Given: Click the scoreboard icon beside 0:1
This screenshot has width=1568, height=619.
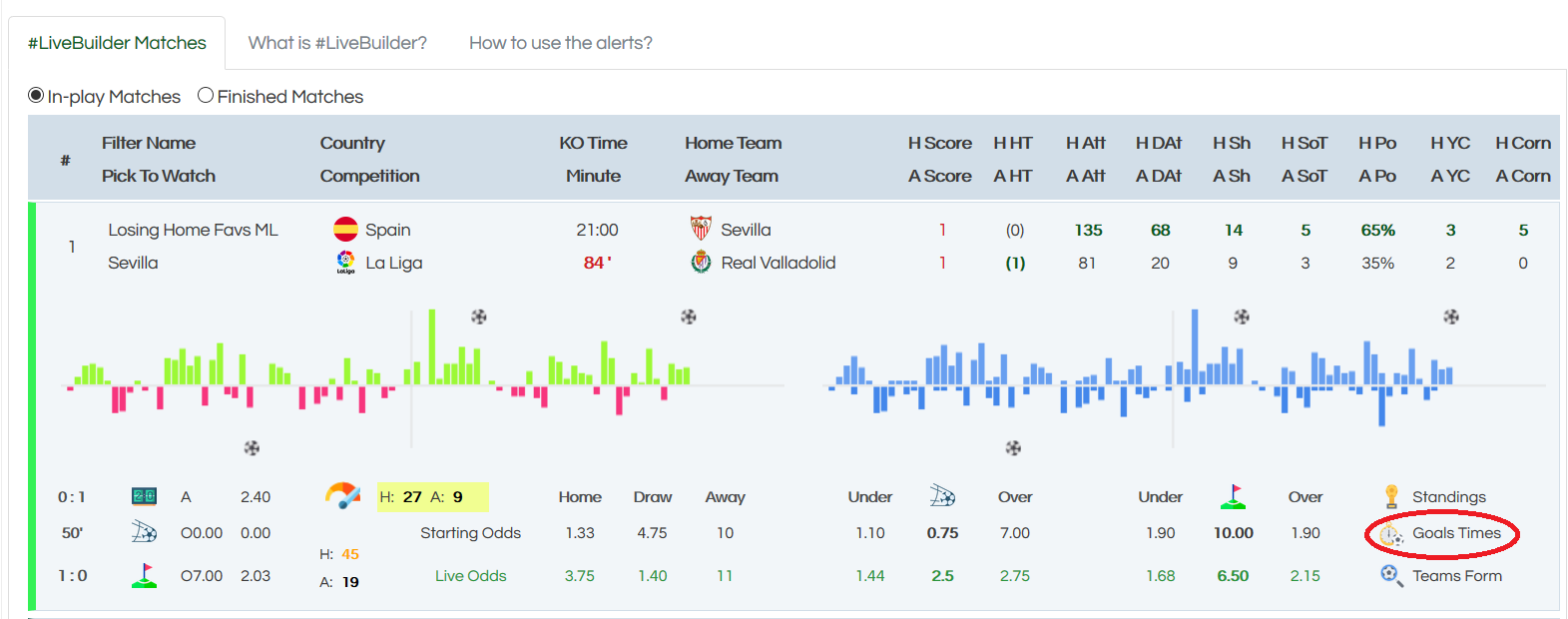Looking at the screenshot, I should [x=144, y=496].
